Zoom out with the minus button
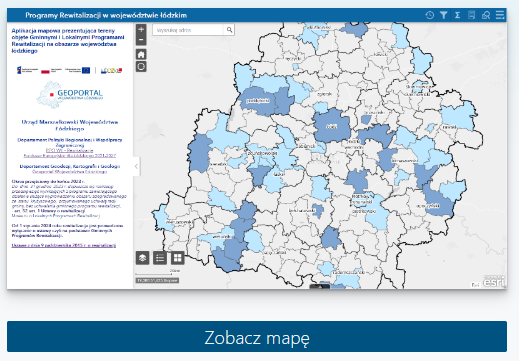 click(141, 40)
